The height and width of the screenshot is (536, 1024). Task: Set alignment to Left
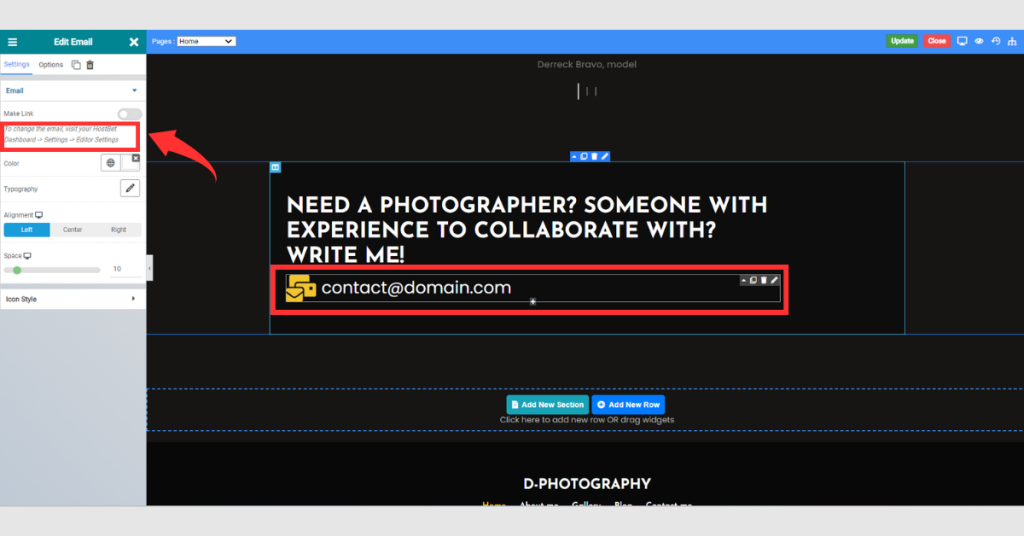(27, 230)
